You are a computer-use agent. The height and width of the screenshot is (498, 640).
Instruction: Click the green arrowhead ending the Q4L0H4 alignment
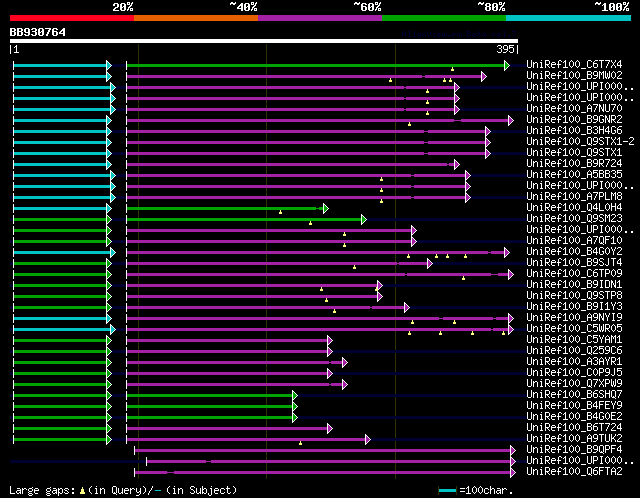[325, 209]
